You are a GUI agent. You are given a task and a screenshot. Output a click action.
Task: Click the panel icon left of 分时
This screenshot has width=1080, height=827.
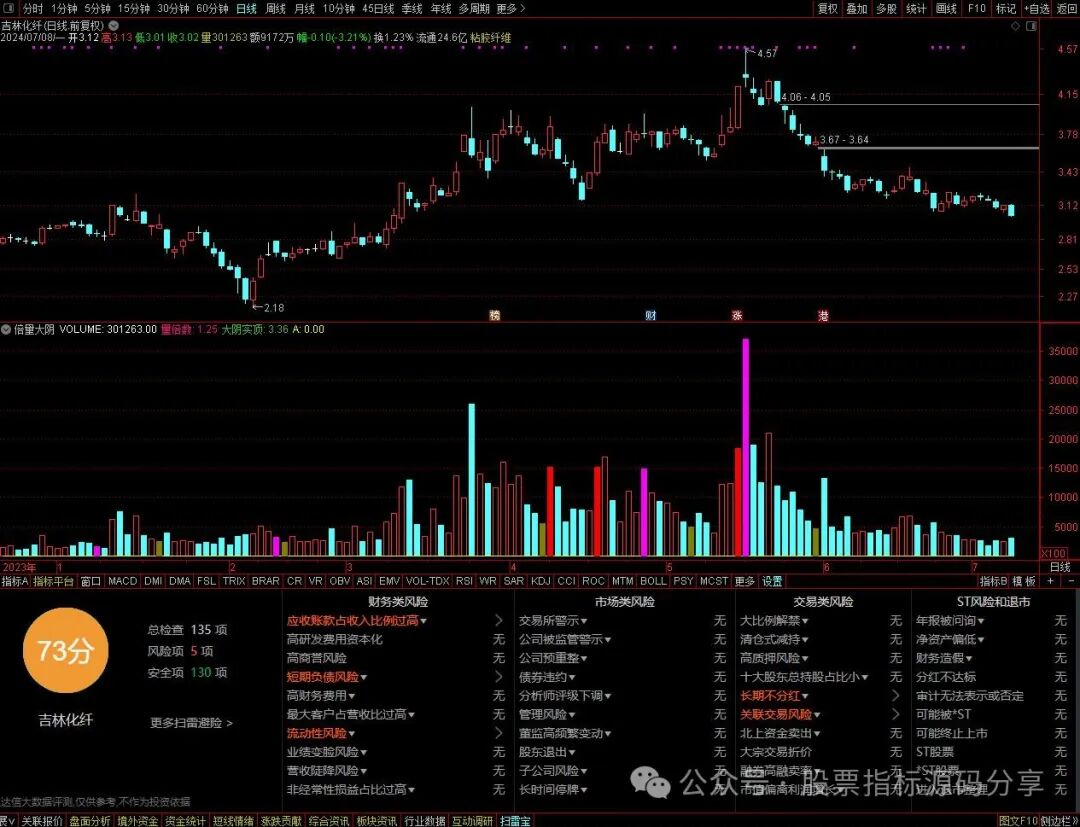pyautogui.click(x=9, y=9)
